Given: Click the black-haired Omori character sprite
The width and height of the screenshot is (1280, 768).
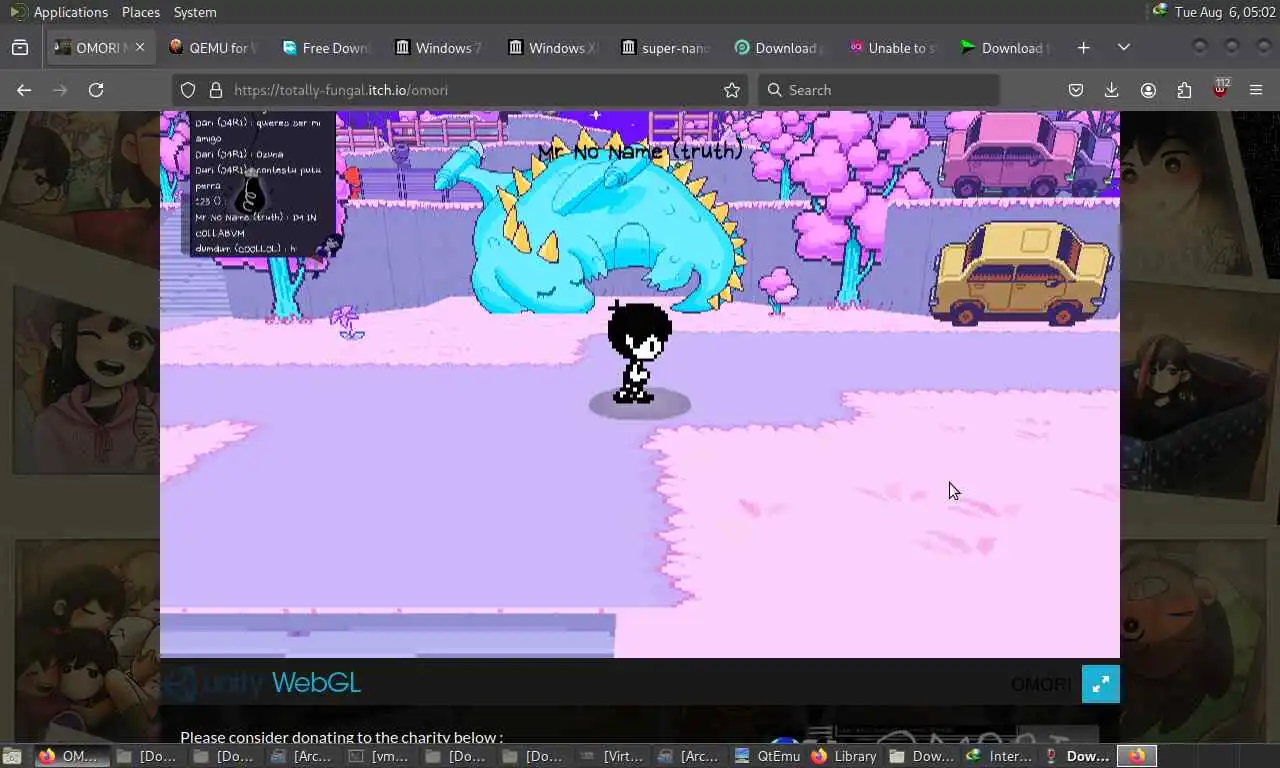Looking at the screenshot, I should click(638, 352).
